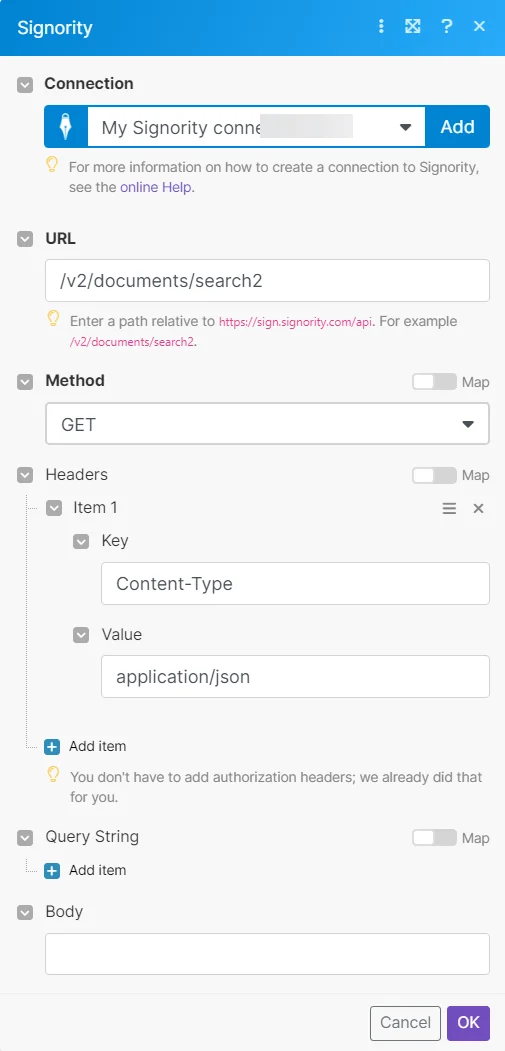Collapse the Item 1 header section
Viewport: 505px width, 1051px height.
(54, 508)
